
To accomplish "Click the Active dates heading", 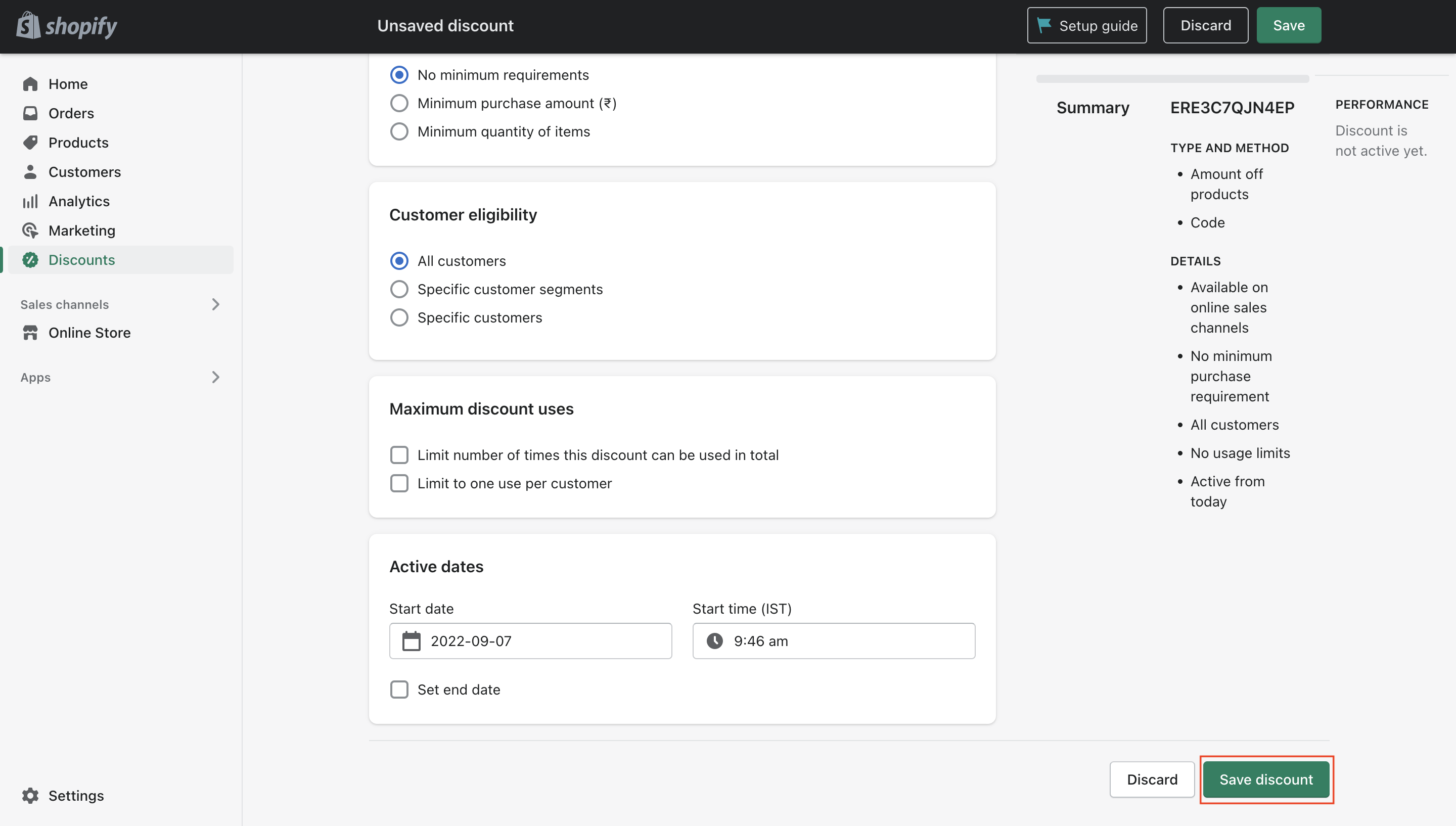I will (x=436, y=566).
